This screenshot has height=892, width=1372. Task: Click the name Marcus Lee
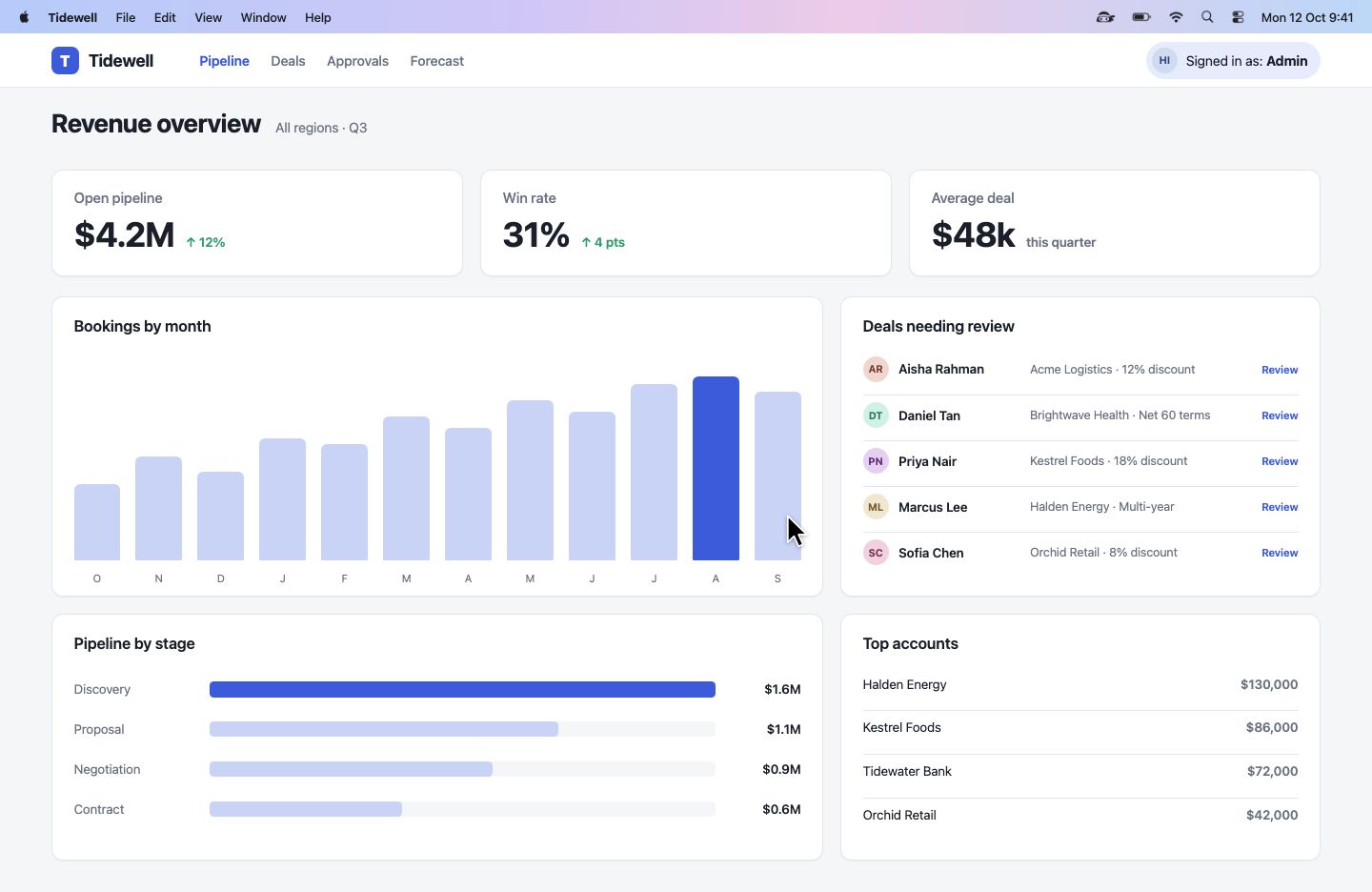(x=933, y=507)
